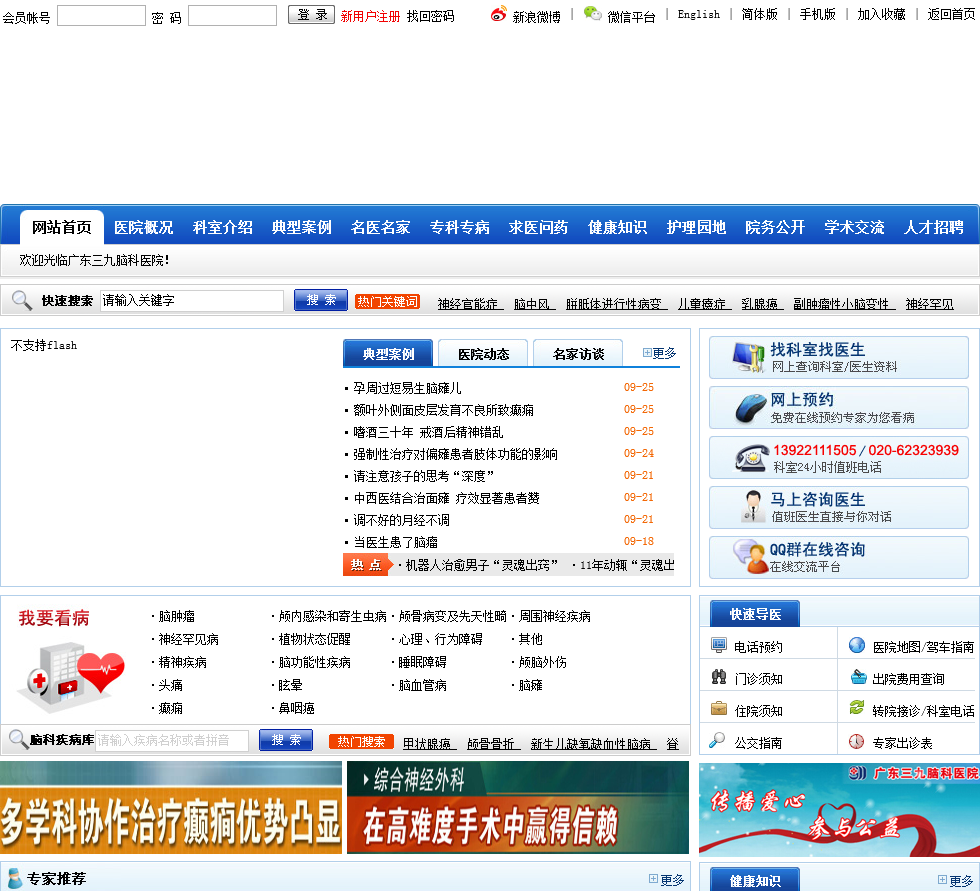Click the chat person icon for QQ群在线咨询
Screen dimensions: 980x891
coord(750,557)
